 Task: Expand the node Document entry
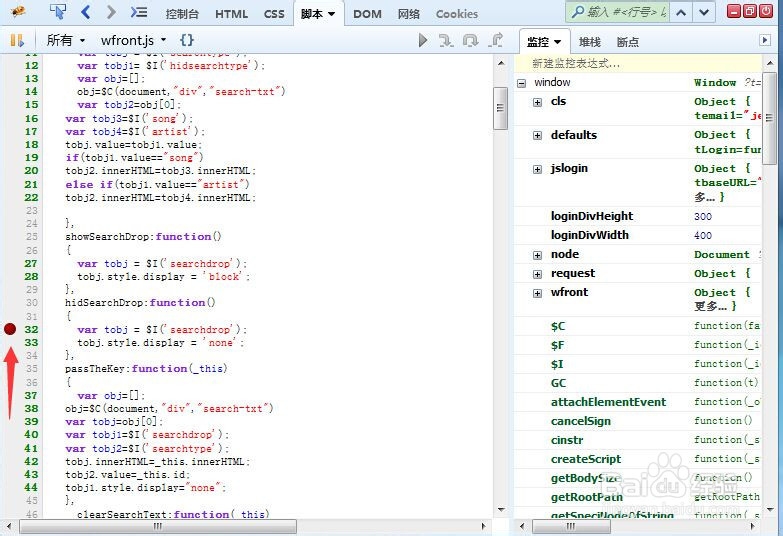537,255
